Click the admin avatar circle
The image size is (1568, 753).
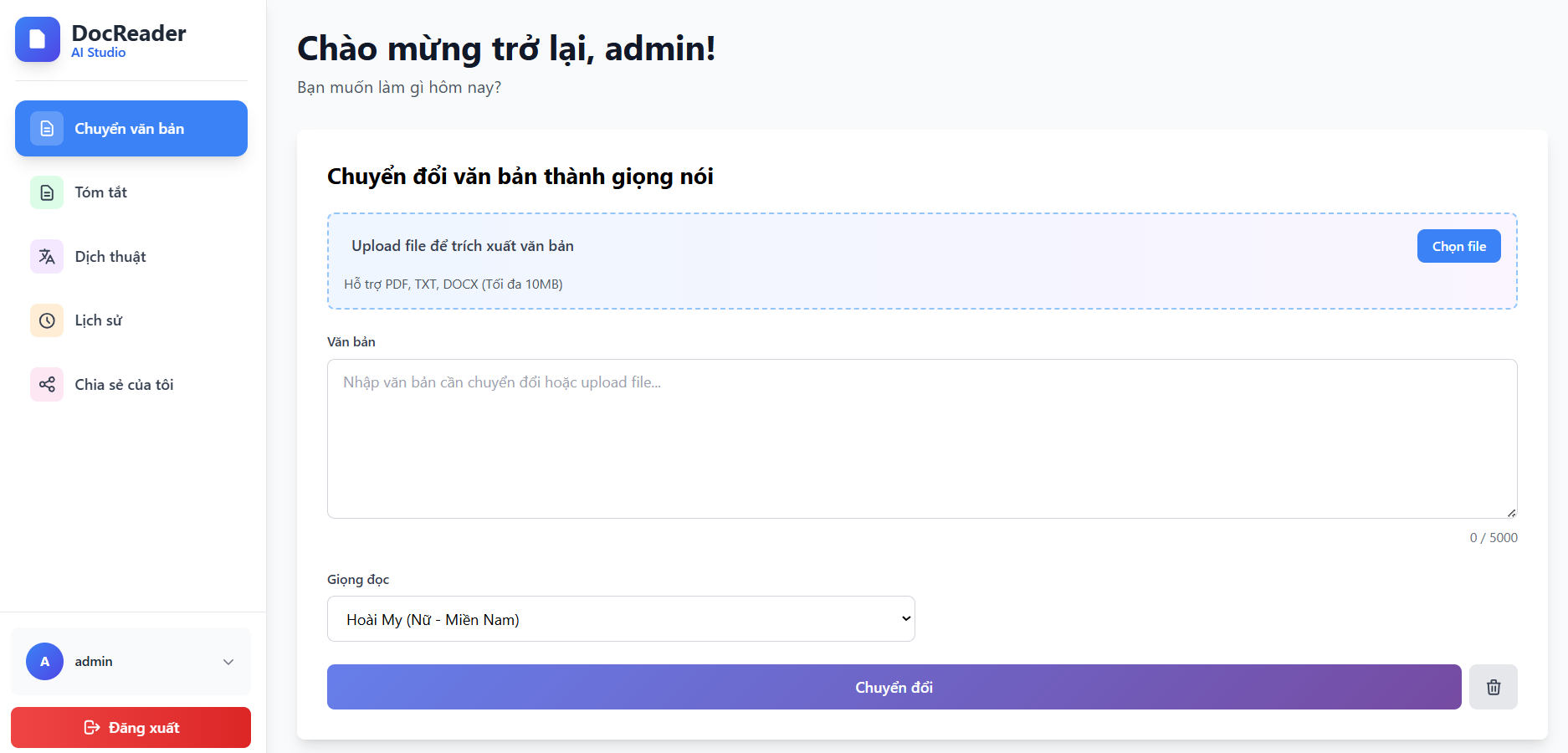tap(44, 661)
